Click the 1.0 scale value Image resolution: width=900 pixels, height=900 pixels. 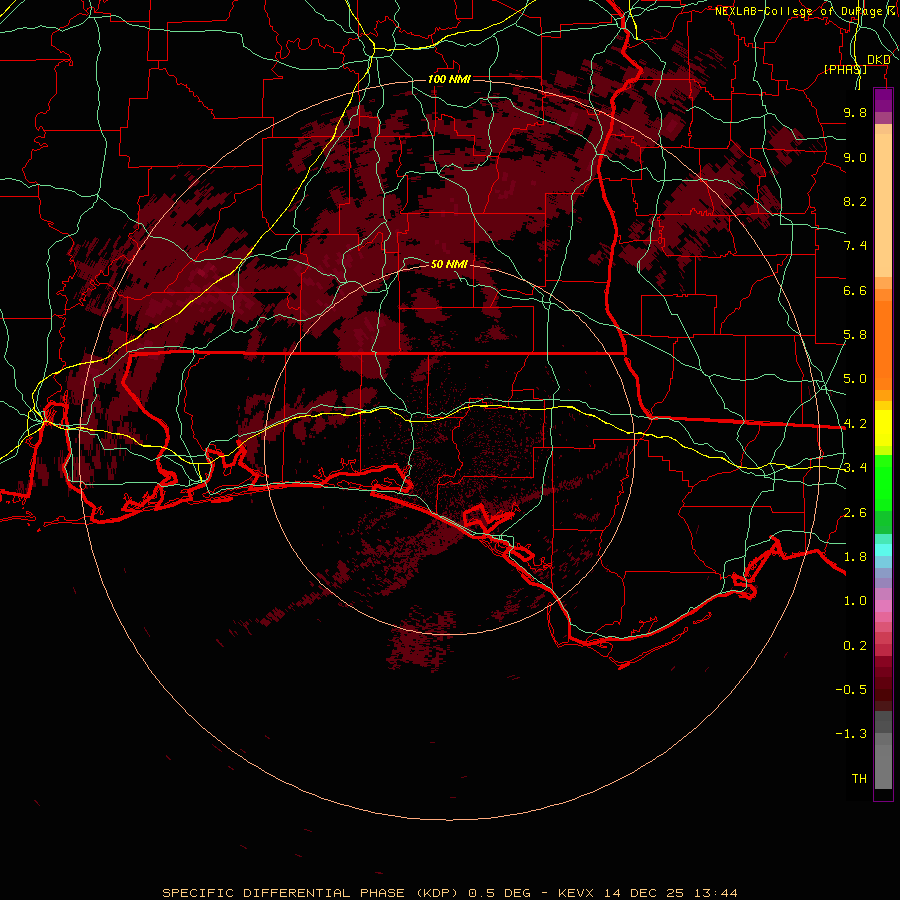coord(855,601)
